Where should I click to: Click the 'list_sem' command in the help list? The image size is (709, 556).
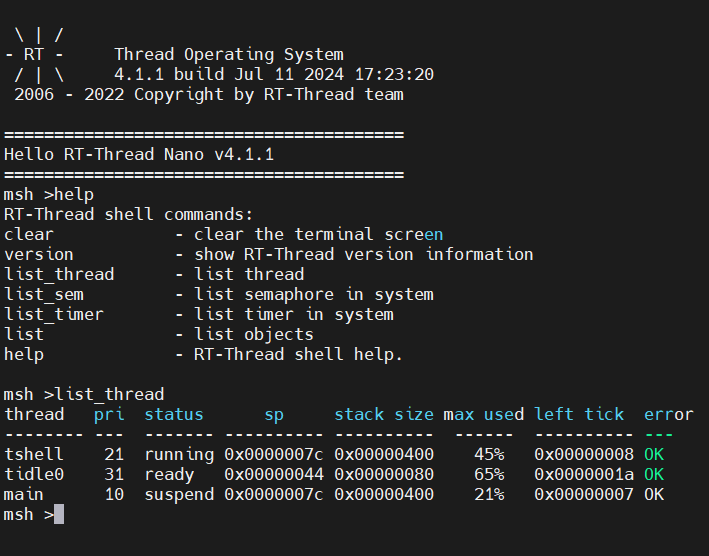click(44, 294)
